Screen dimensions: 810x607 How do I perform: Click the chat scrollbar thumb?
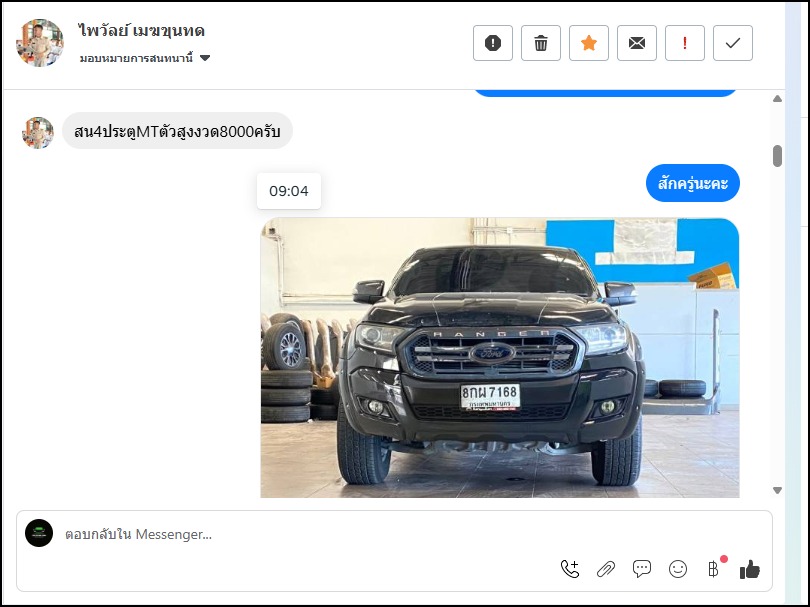pos(777,156)
